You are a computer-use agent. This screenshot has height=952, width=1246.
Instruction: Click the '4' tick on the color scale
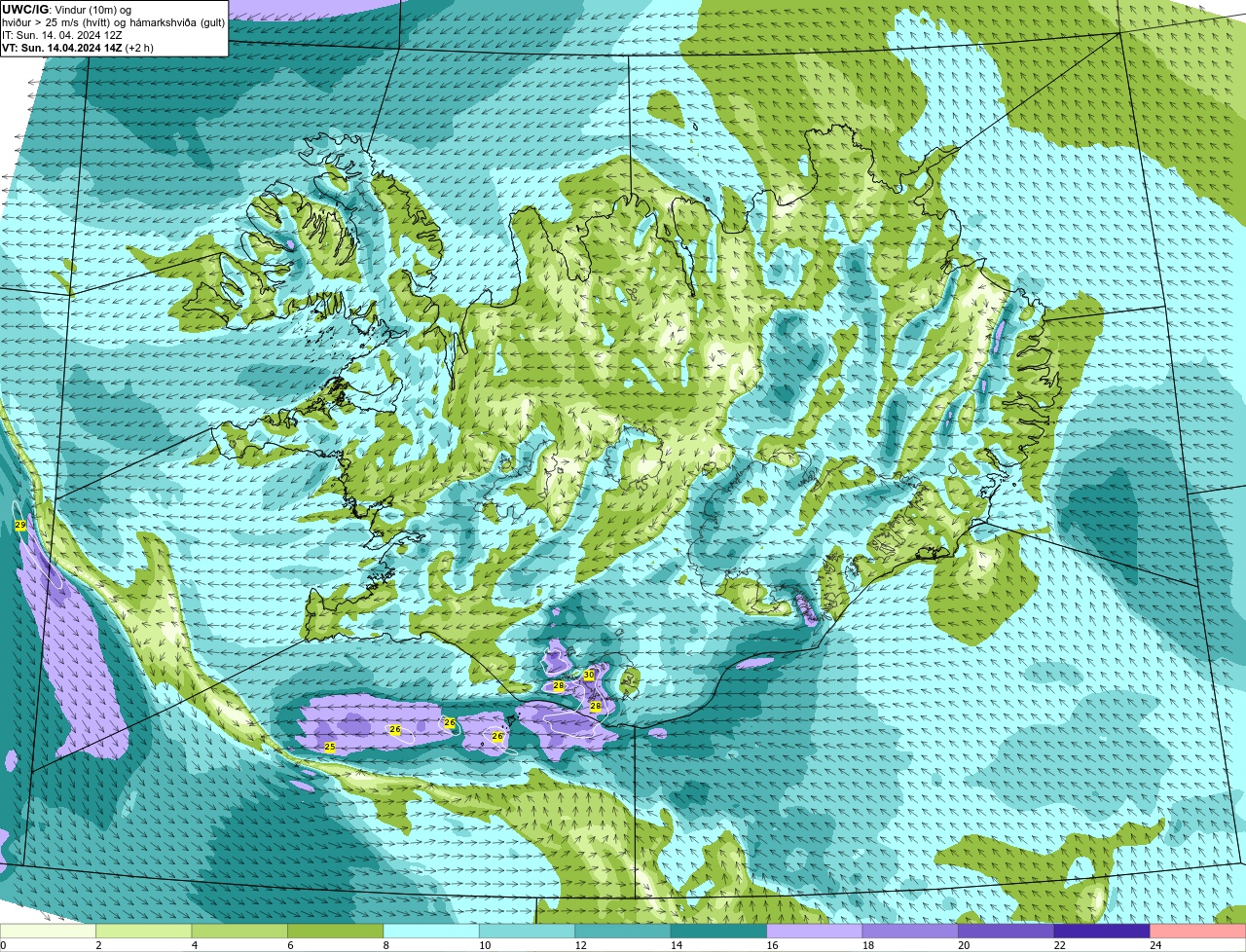[x=194, y=945]
